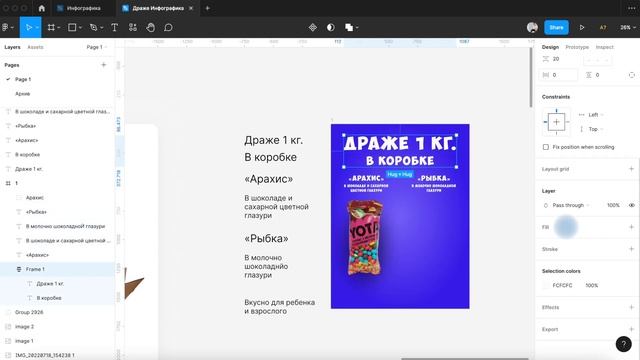Open a new tab with plus
This screenshot has width=640, height=360.
pos(207,8)
